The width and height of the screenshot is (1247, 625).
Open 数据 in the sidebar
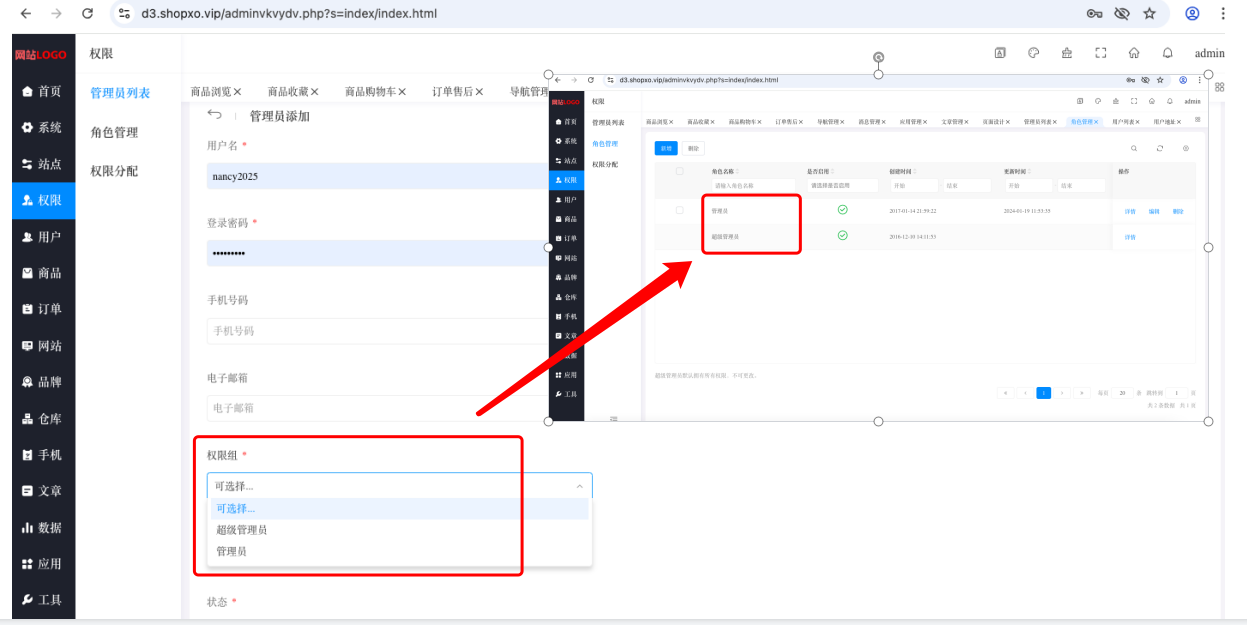[x=42, y=527]
